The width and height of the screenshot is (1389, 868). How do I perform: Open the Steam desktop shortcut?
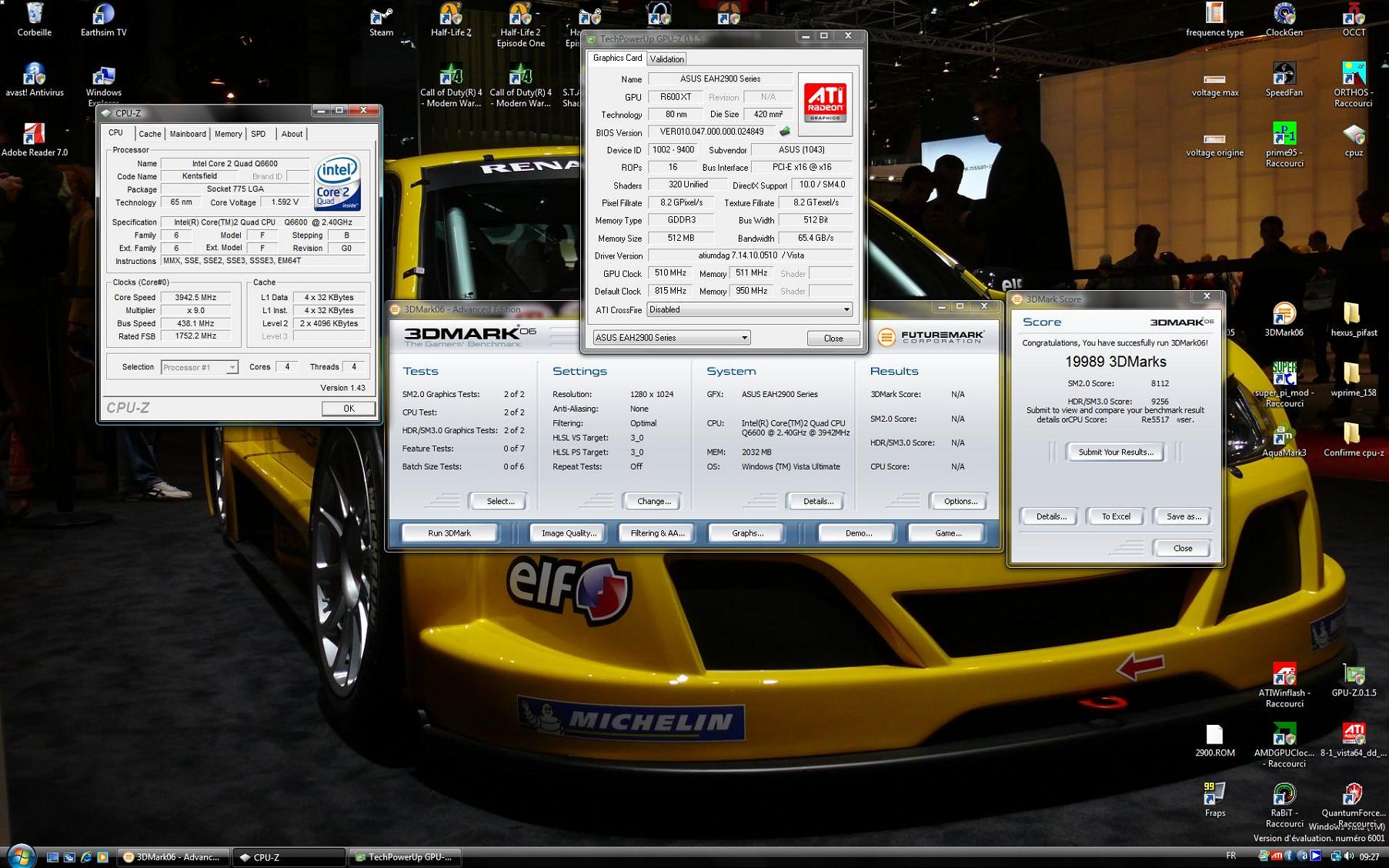pos(381,15)
